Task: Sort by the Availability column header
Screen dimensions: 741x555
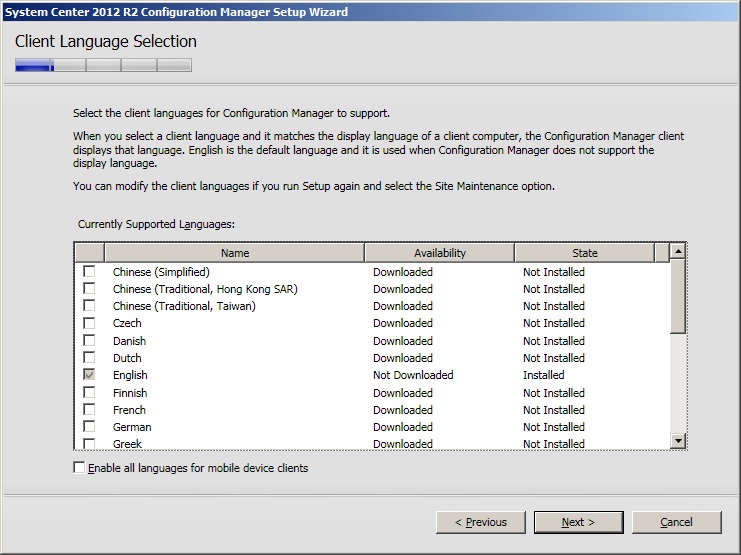Action: [439, 253]
